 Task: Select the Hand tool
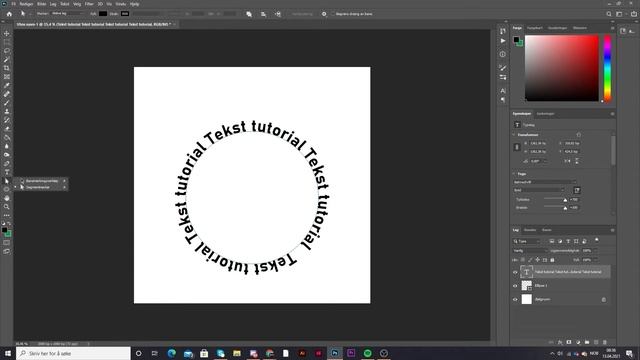point(7,198)
